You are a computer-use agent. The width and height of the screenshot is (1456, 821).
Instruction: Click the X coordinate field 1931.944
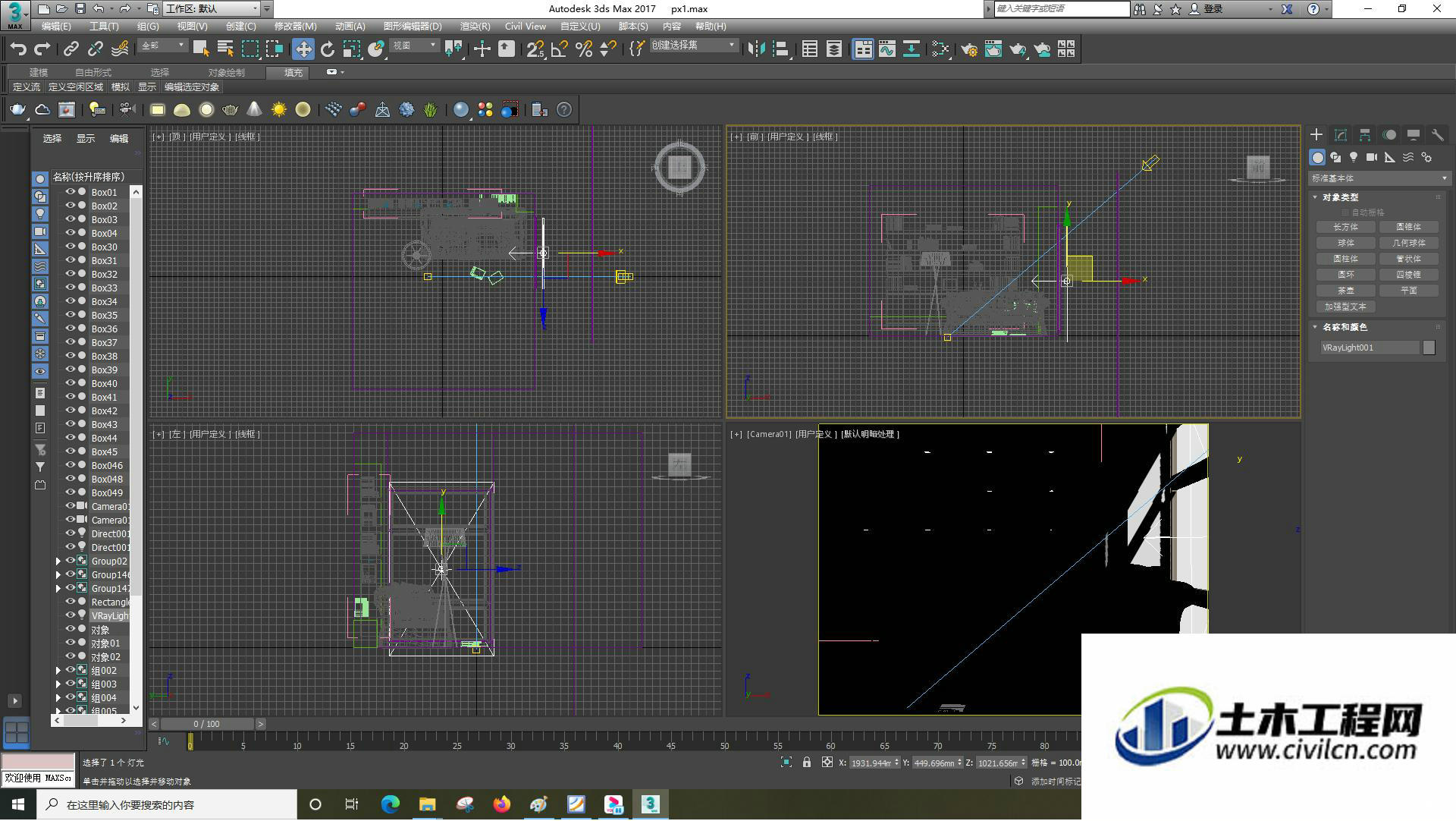point(871,763)
